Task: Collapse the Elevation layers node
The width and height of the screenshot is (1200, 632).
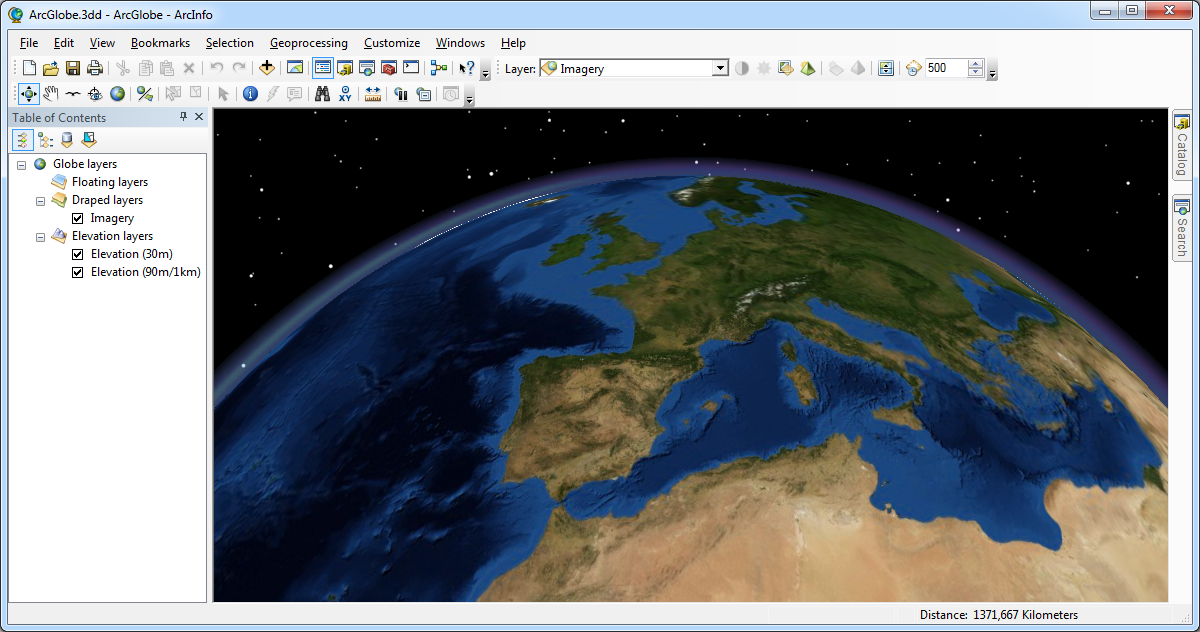Action: coord(41,236)
